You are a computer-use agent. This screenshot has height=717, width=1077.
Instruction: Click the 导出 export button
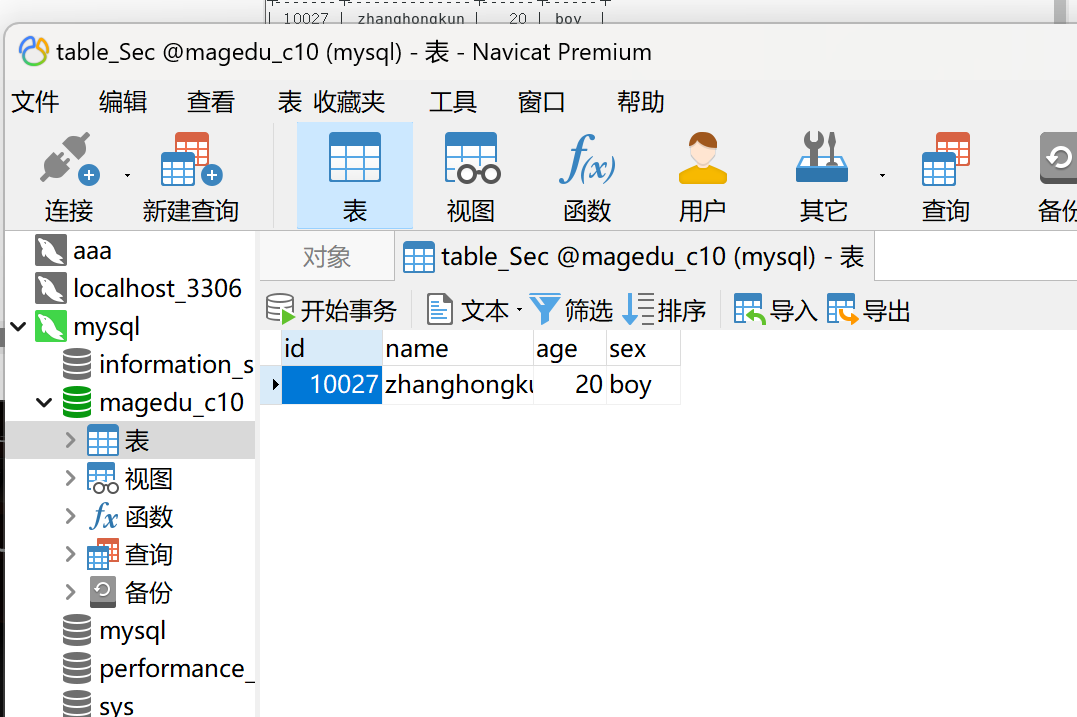[868, 310]
